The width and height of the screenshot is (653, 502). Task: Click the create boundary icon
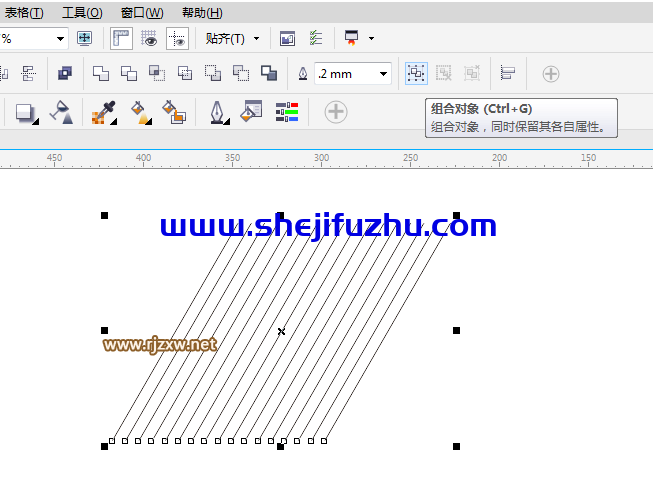[x=269, y=73]
